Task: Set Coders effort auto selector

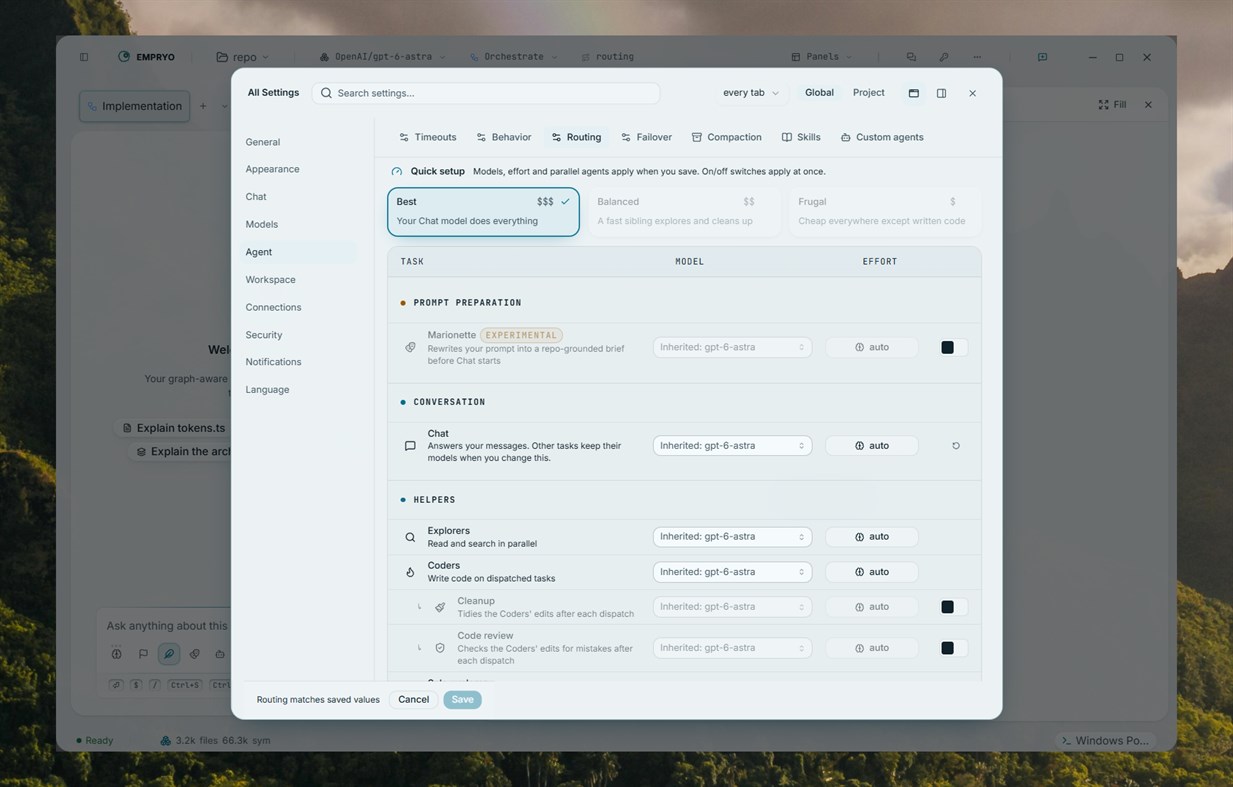Action: pos(871,572)
